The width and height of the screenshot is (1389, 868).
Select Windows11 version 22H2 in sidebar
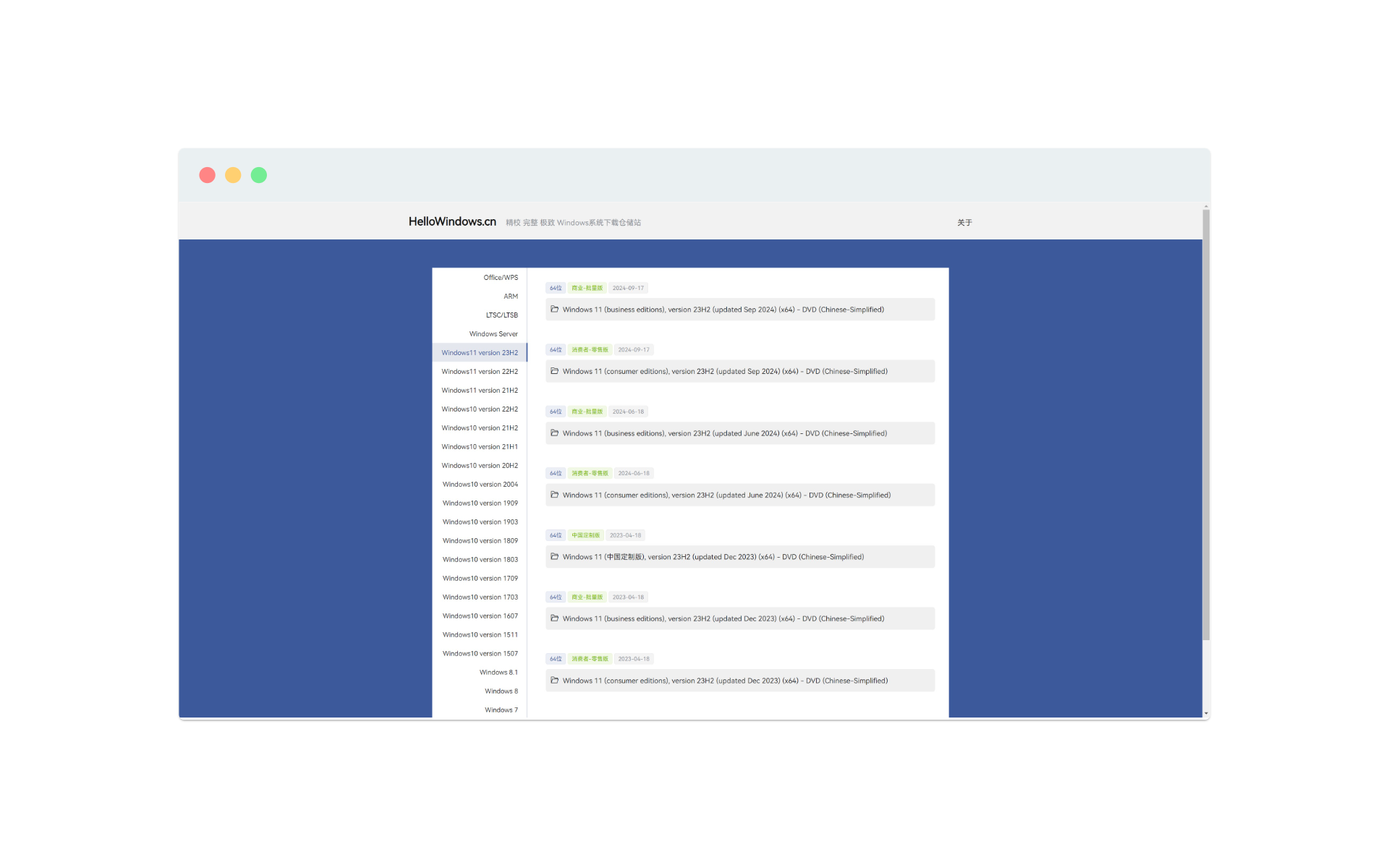[x=480, y=372]
